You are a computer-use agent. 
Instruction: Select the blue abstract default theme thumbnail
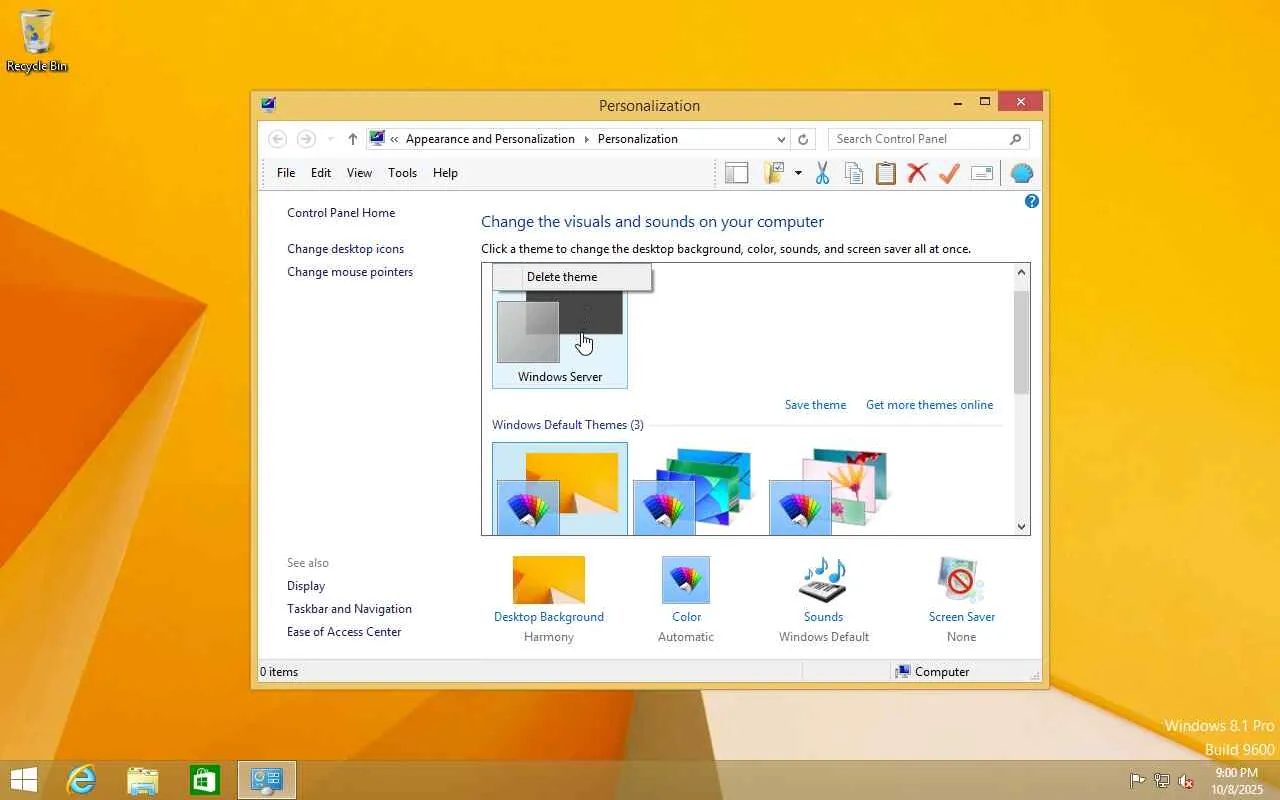pyautogui.click(x=693, y=489)
